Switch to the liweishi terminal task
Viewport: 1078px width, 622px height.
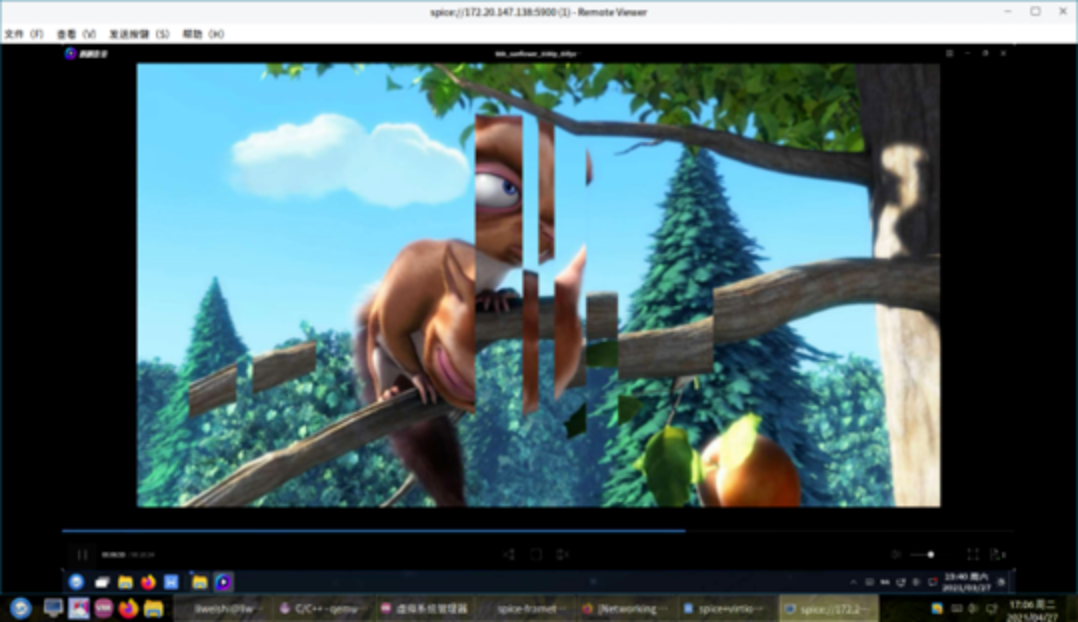pos(223,608)
